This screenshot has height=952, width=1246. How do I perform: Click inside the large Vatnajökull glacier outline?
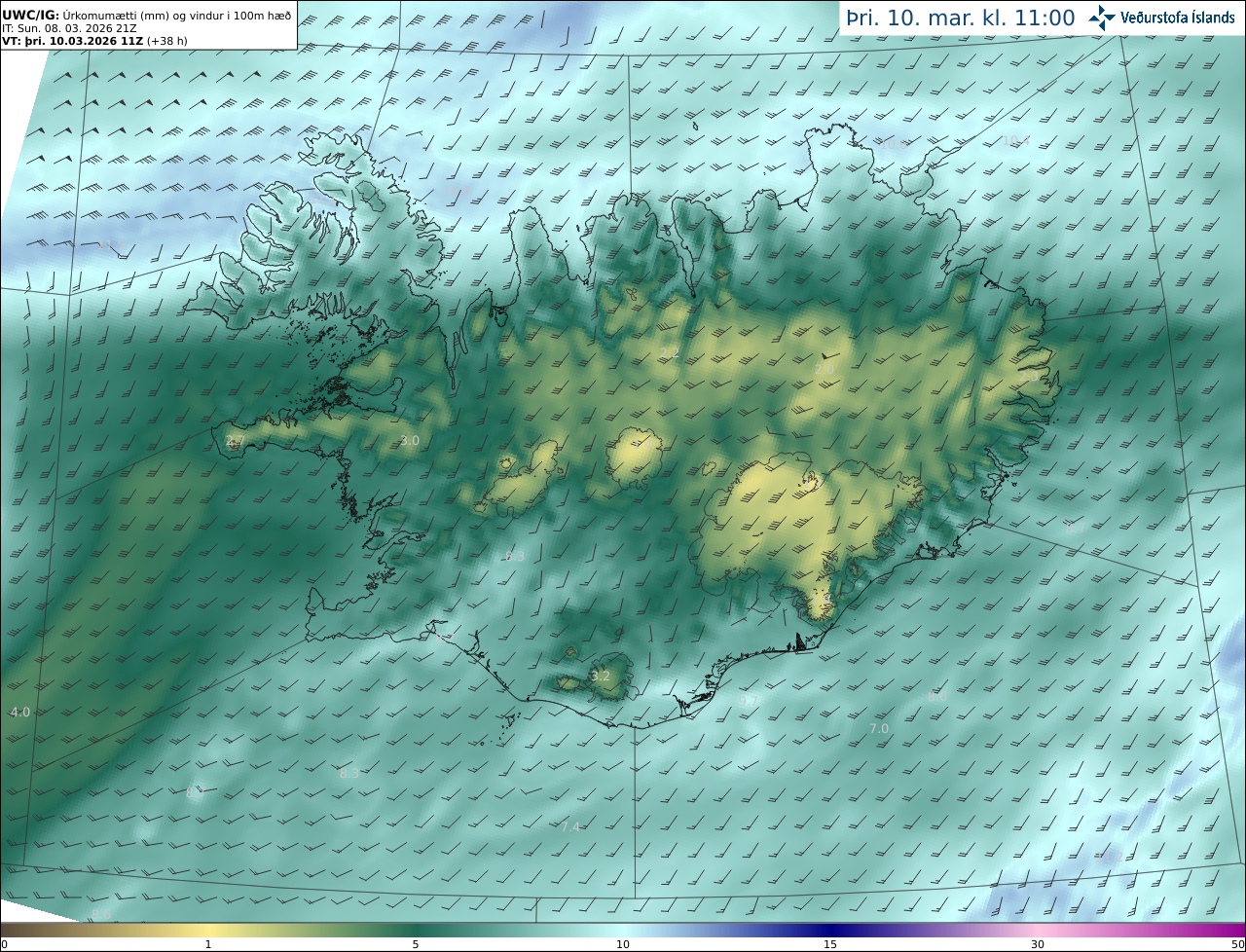(808, 531)
